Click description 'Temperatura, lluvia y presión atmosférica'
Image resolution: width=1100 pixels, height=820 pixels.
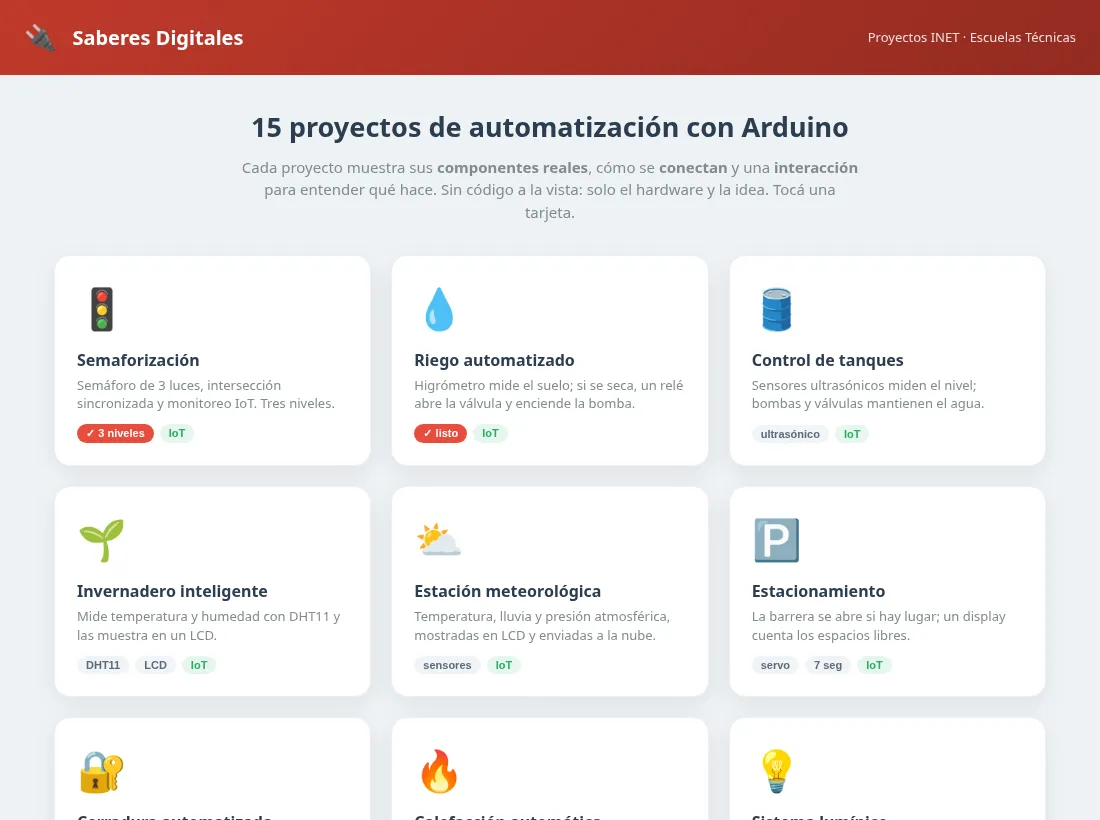click(x=542, y=626)
